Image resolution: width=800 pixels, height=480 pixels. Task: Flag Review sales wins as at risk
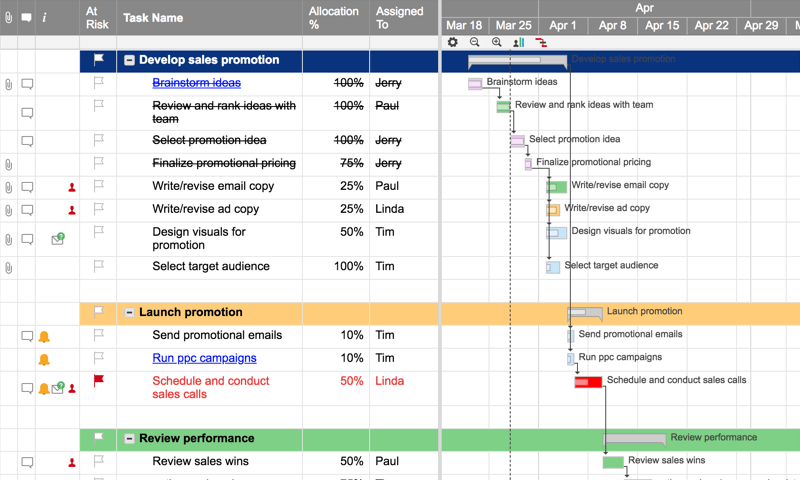point(98,462)
